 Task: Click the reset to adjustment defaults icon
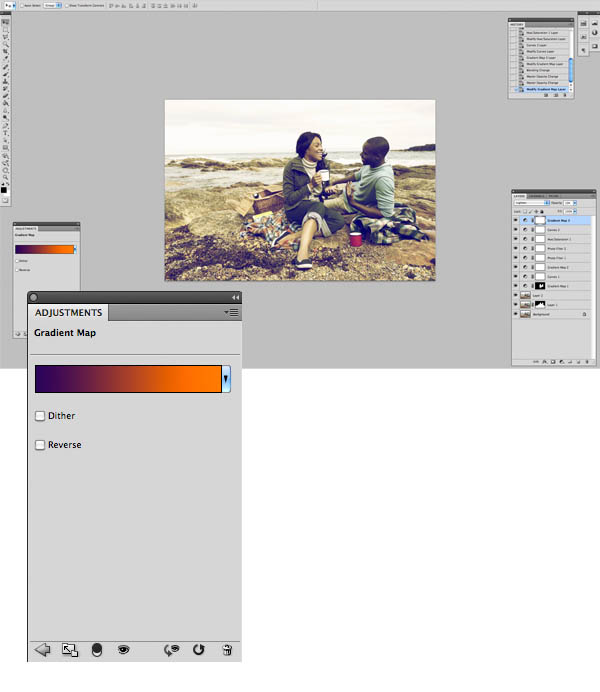(199, 650)
